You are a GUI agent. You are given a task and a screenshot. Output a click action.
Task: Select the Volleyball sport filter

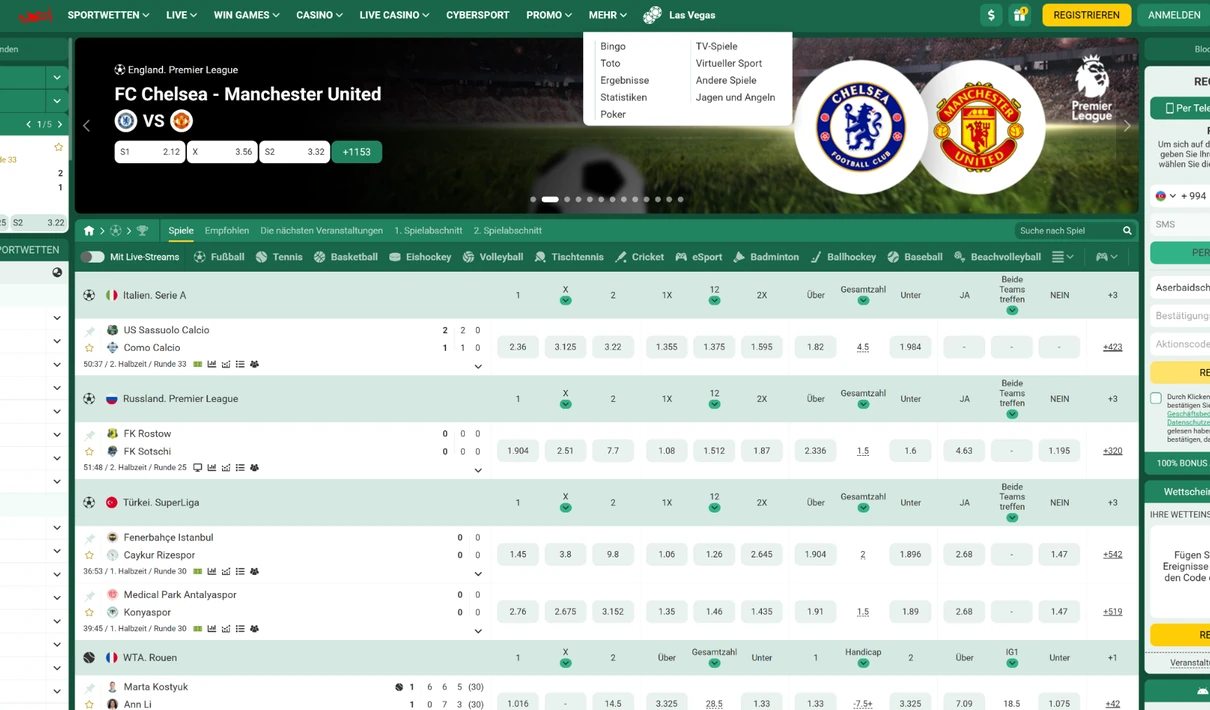[x=493, y=257]
